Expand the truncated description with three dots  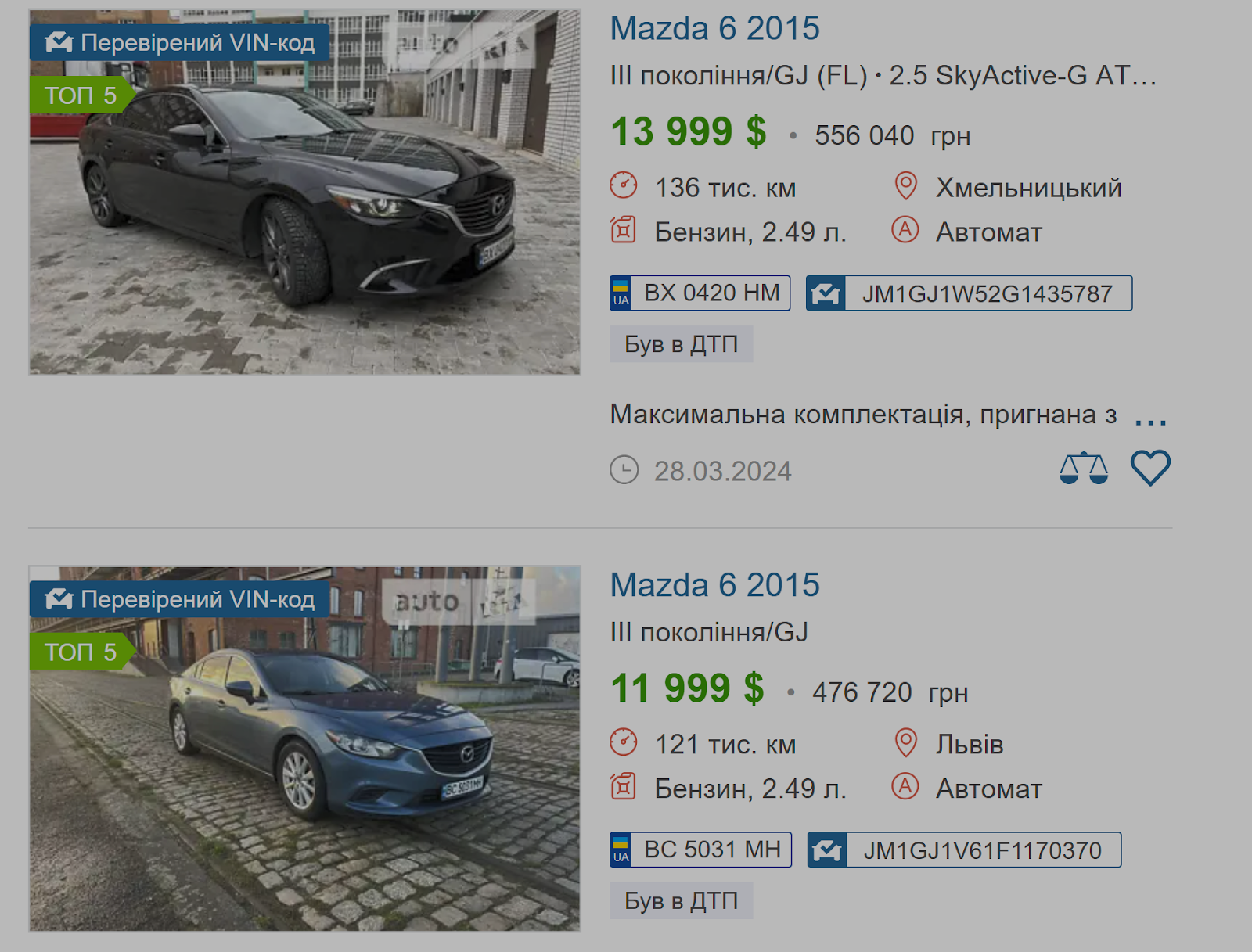click(1150, 421)
